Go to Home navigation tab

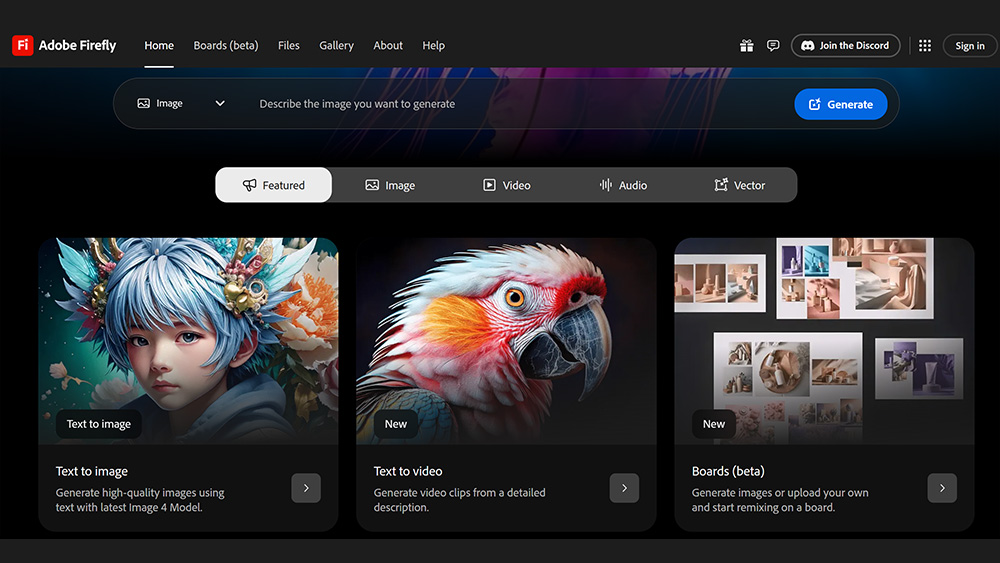(159, 45)
